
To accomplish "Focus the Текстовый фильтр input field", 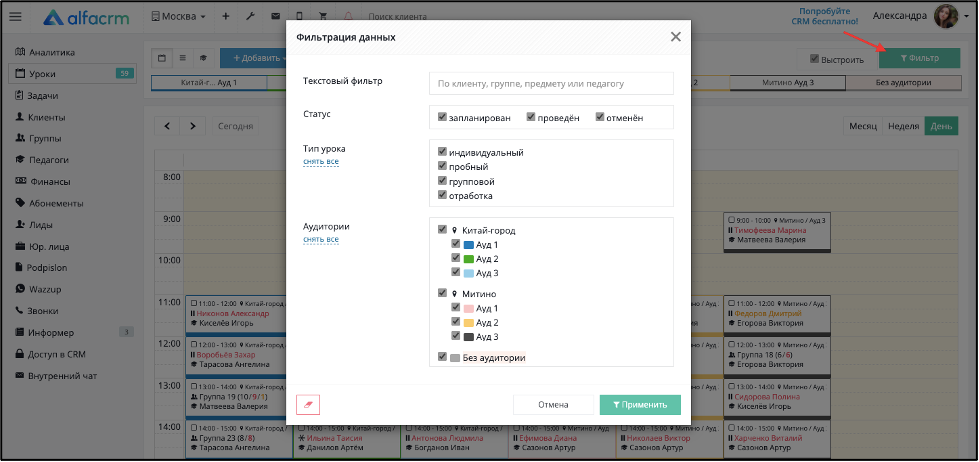I will pos(551,83).
